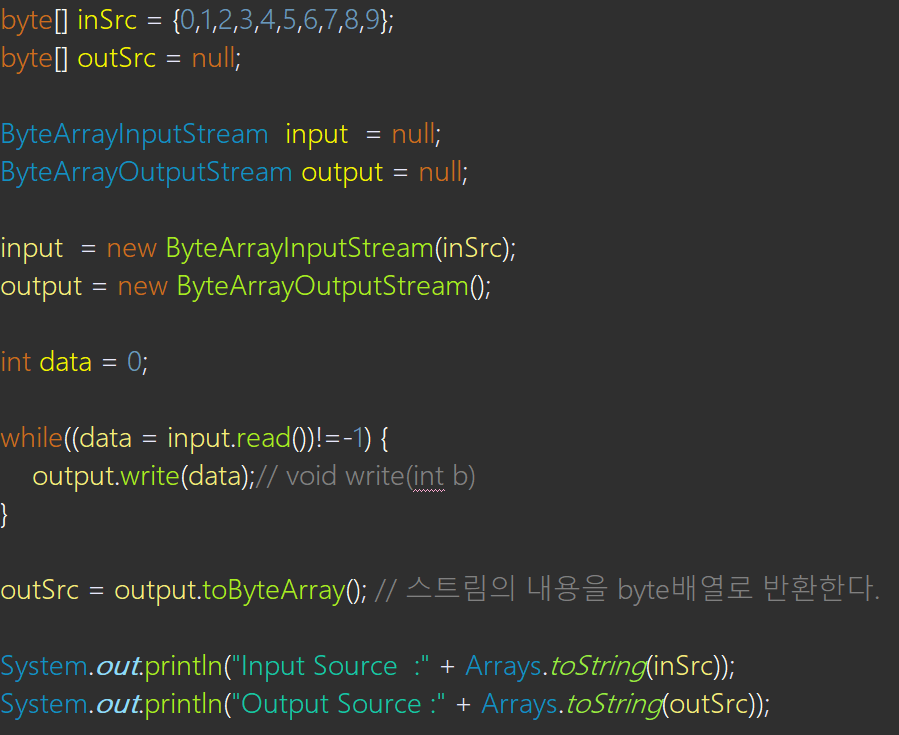Click the toByteArray method call

[273, 591]
